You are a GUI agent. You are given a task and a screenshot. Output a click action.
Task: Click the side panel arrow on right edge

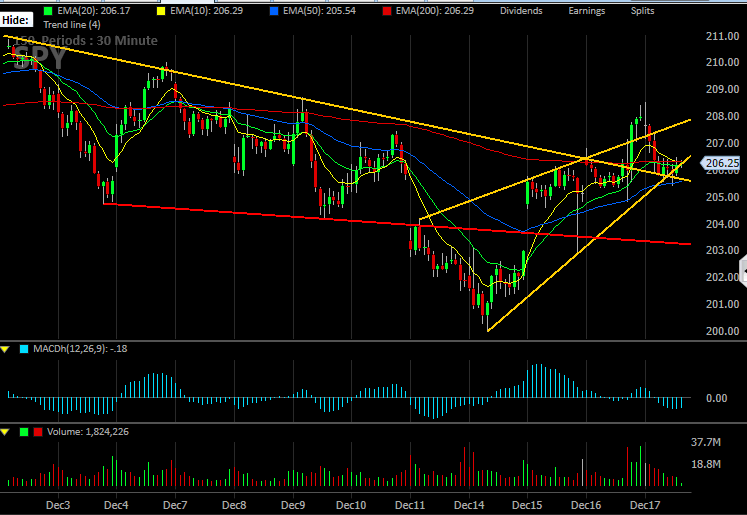click(x=743, y=271)
